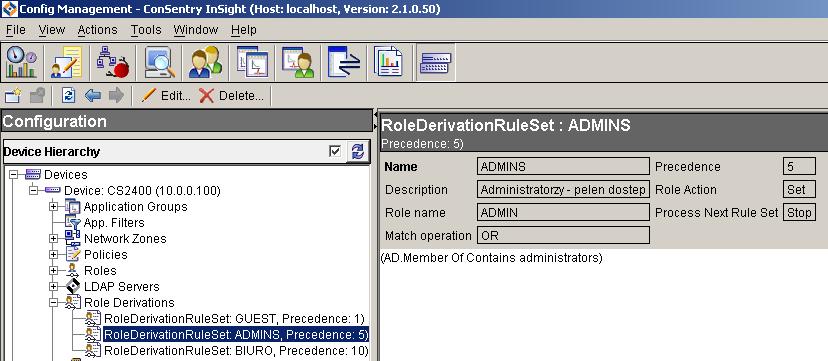Viewport: 828px width, 361px height.
Task: Select Policies in the tree
Action: [106, 254]
